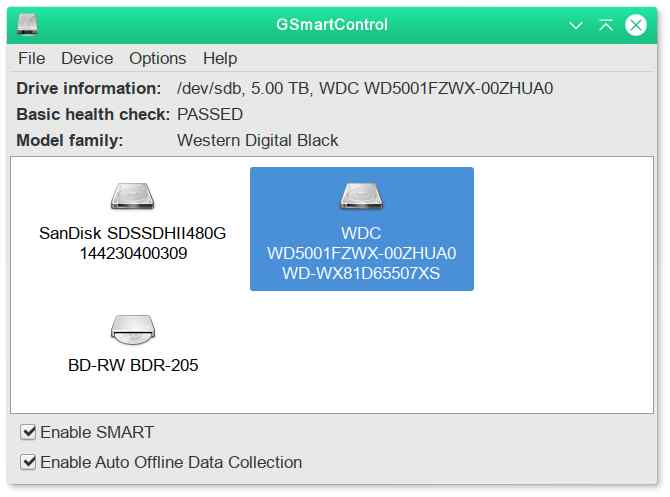670x497 pixels.
Task: Click the SanDisk SSD drive icon
Action: pos(133,196)
